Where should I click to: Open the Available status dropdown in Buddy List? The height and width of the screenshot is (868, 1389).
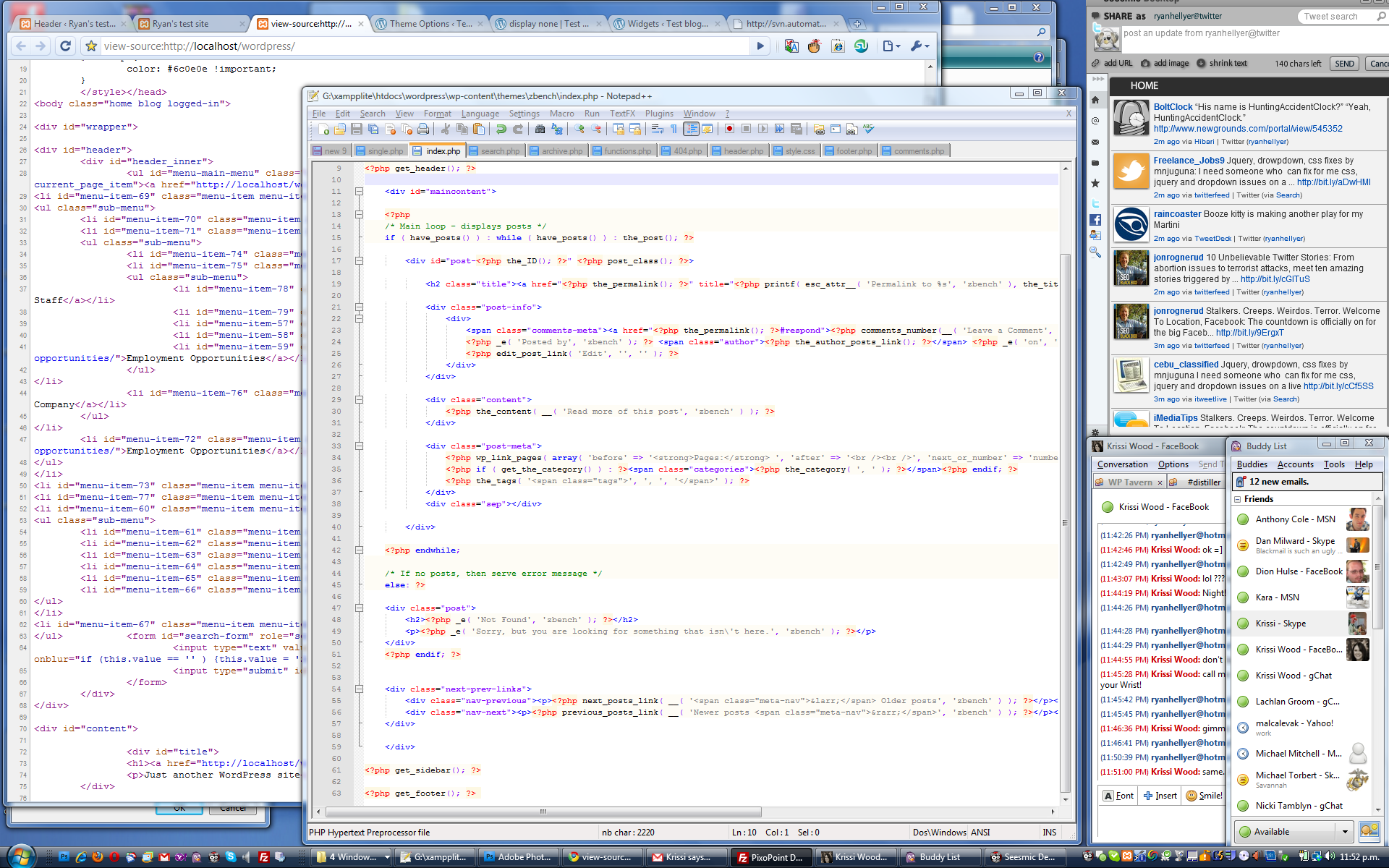(1345, 832)
